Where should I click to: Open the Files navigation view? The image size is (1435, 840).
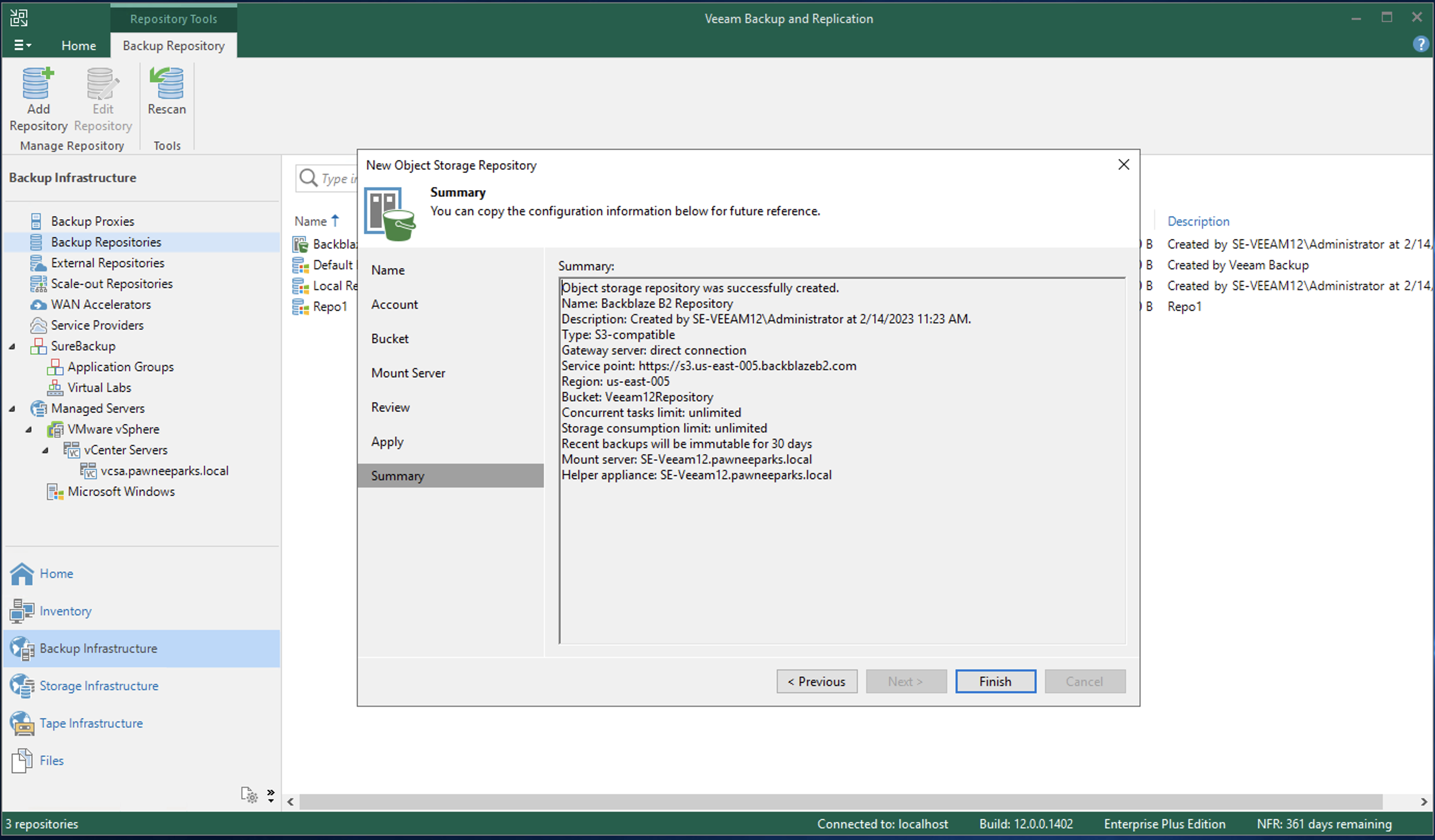coord(51,760)
